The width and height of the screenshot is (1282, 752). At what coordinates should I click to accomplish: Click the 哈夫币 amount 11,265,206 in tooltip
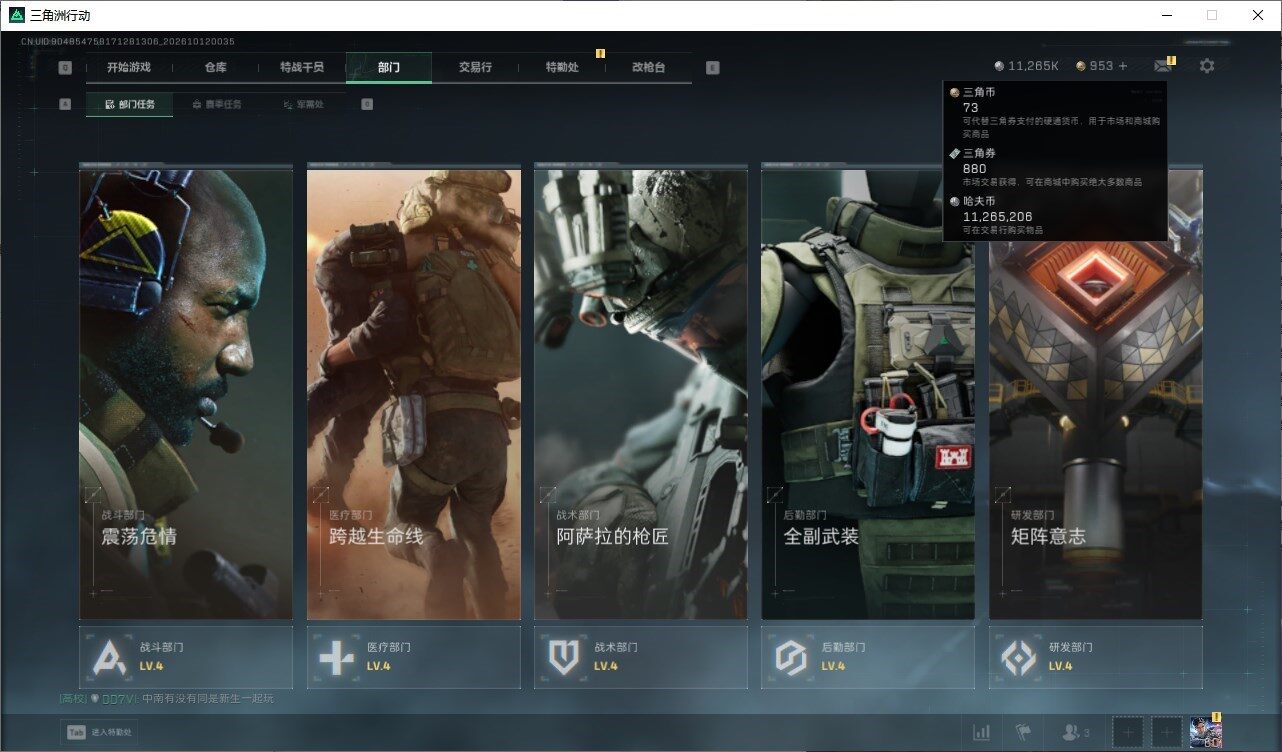coord(998,216)
